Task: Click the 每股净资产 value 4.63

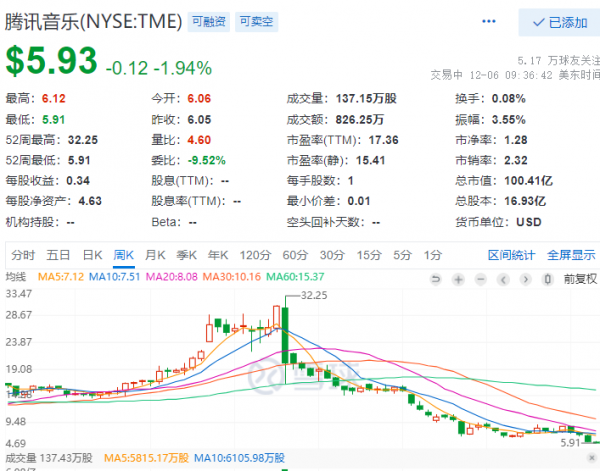Action: [90, 201]
